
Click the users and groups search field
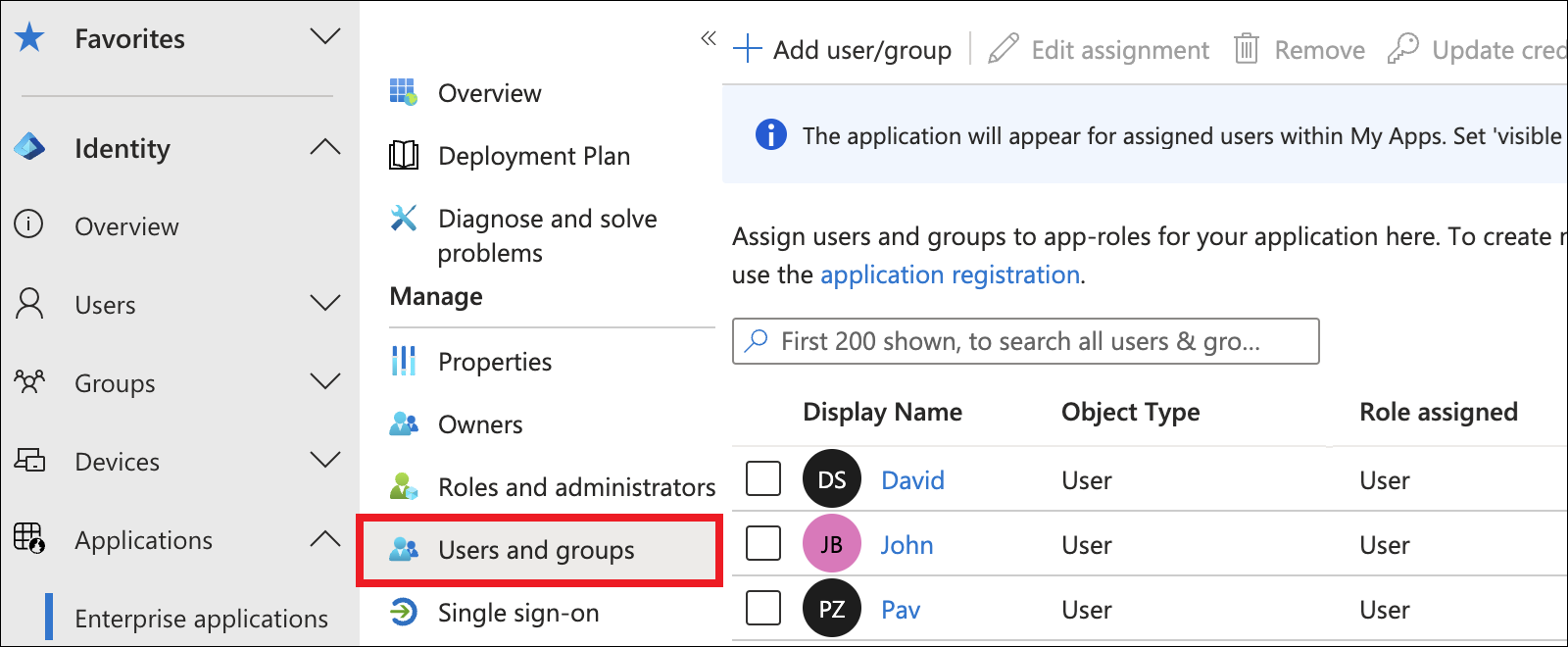pyautogui.click(x=1025, y=341)
